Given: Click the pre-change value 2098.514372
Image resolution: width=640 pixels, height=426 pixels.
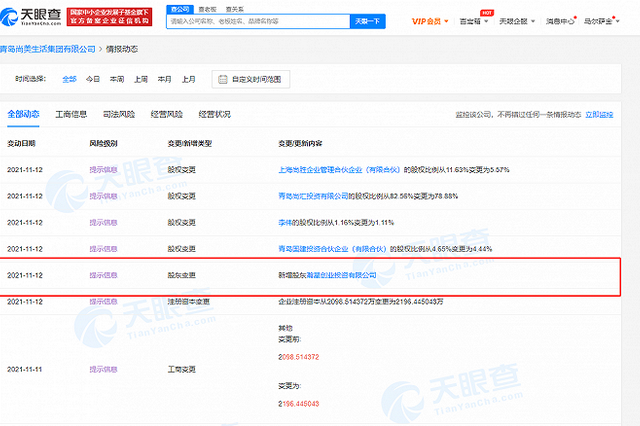Looking at the screenshot, I should point(299,357).
